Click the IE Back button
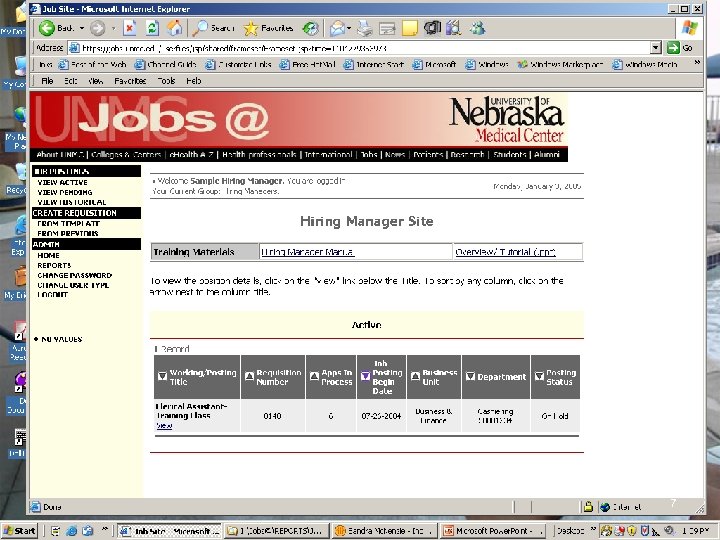 click(56, 28)
